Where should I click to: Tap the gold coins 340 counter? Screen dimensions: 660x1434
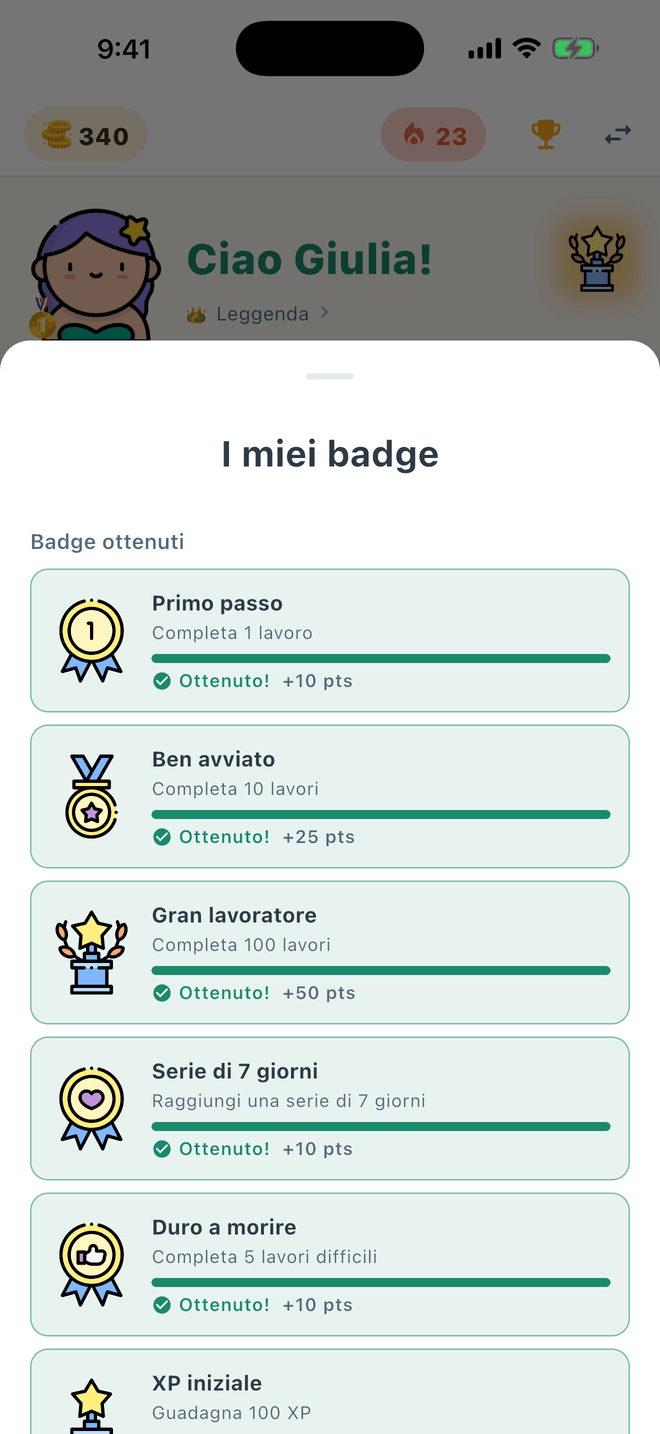(85, 135)
